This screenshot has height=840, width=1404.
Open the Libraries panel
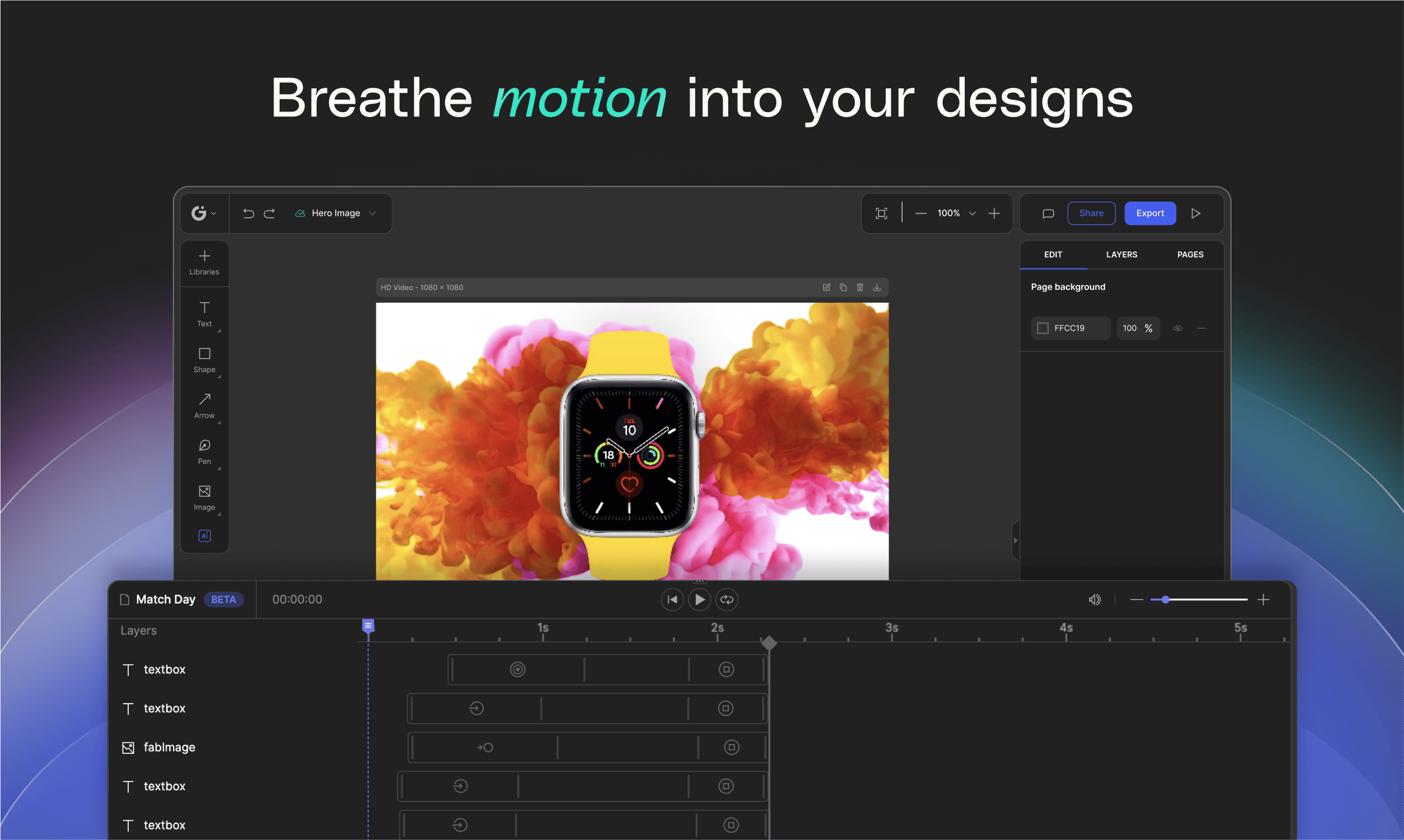(204, 263)
